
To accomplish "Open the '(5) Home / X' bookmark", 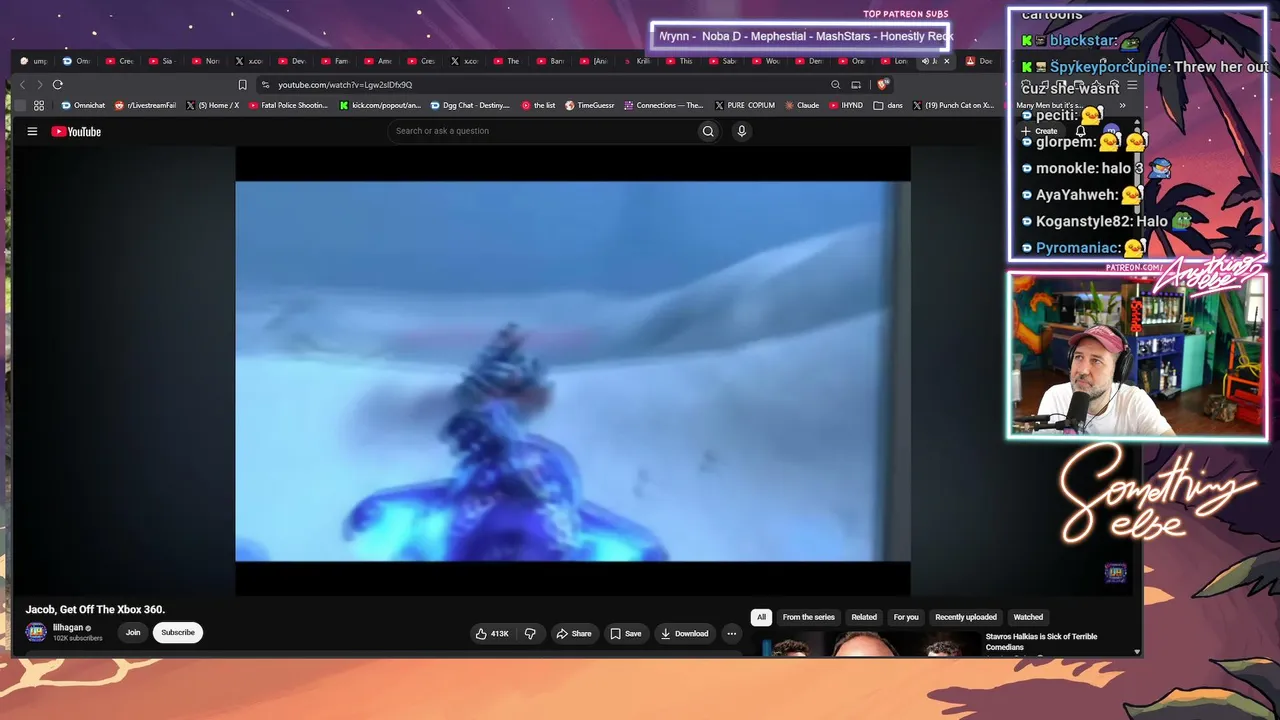I will point(212,105).
